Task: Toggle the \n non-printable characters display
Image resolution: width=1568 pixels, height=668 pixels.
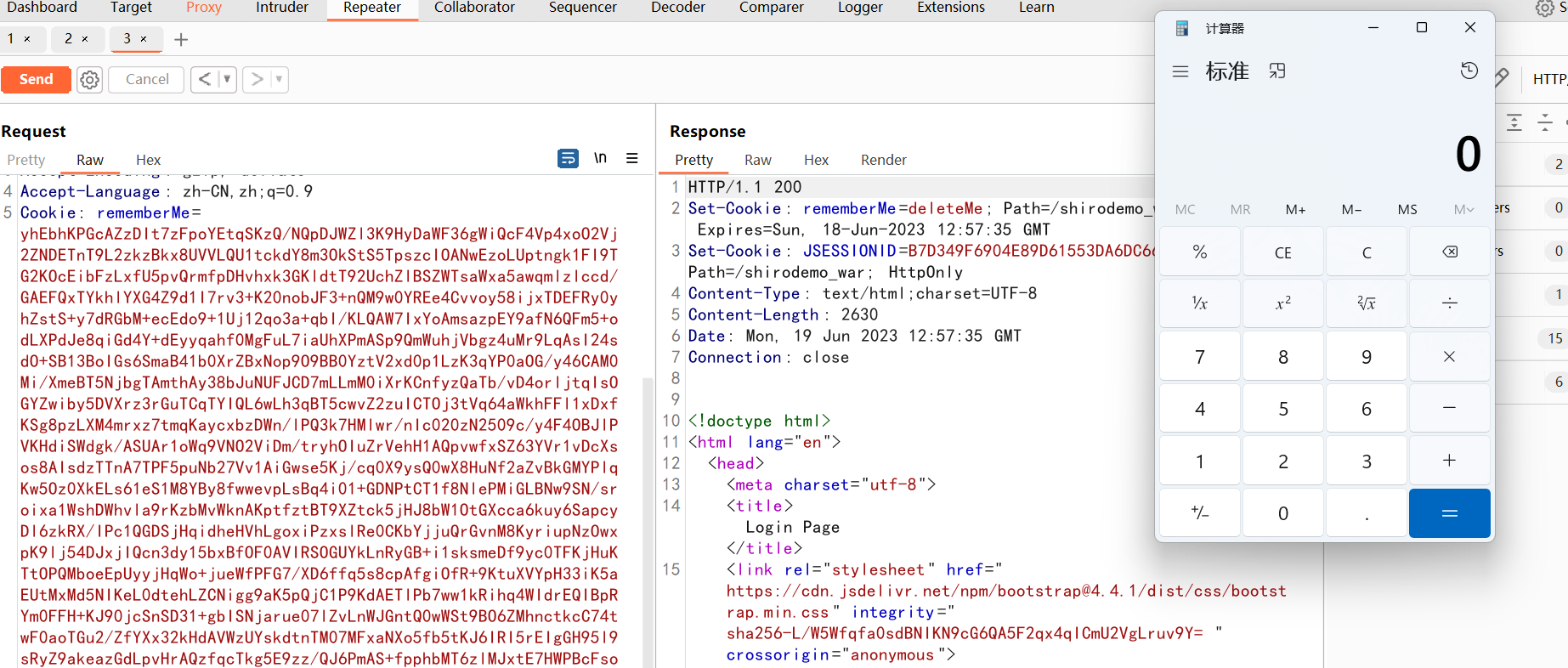Action: click(x=600, y=158)
